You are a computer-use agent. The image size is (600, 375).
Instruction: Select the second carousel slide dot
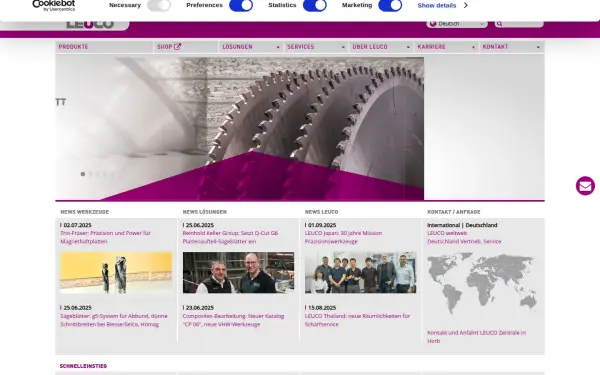point(91,174)
